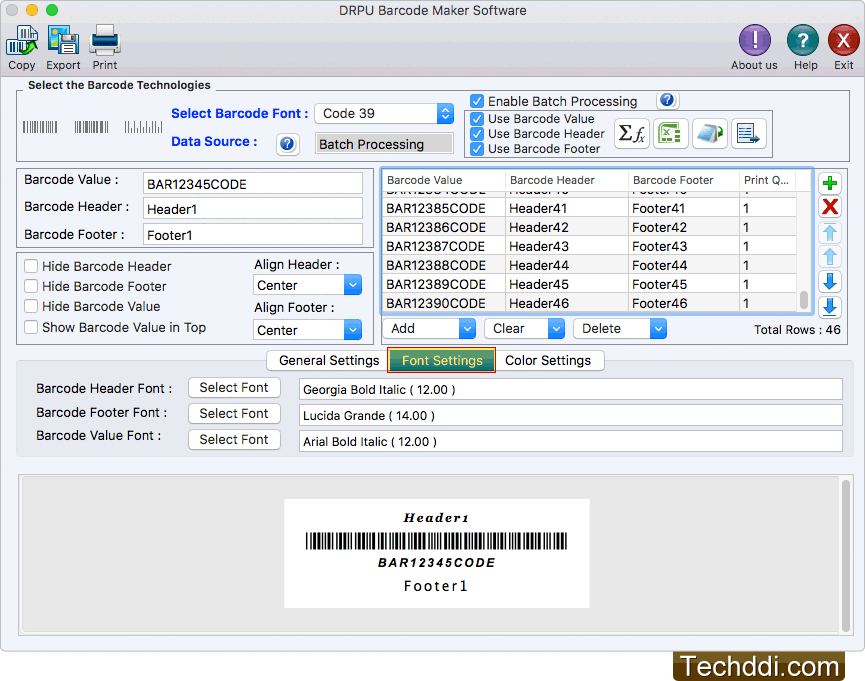
Task: Click the Barcode Footer input field
Action: [253, 235]
